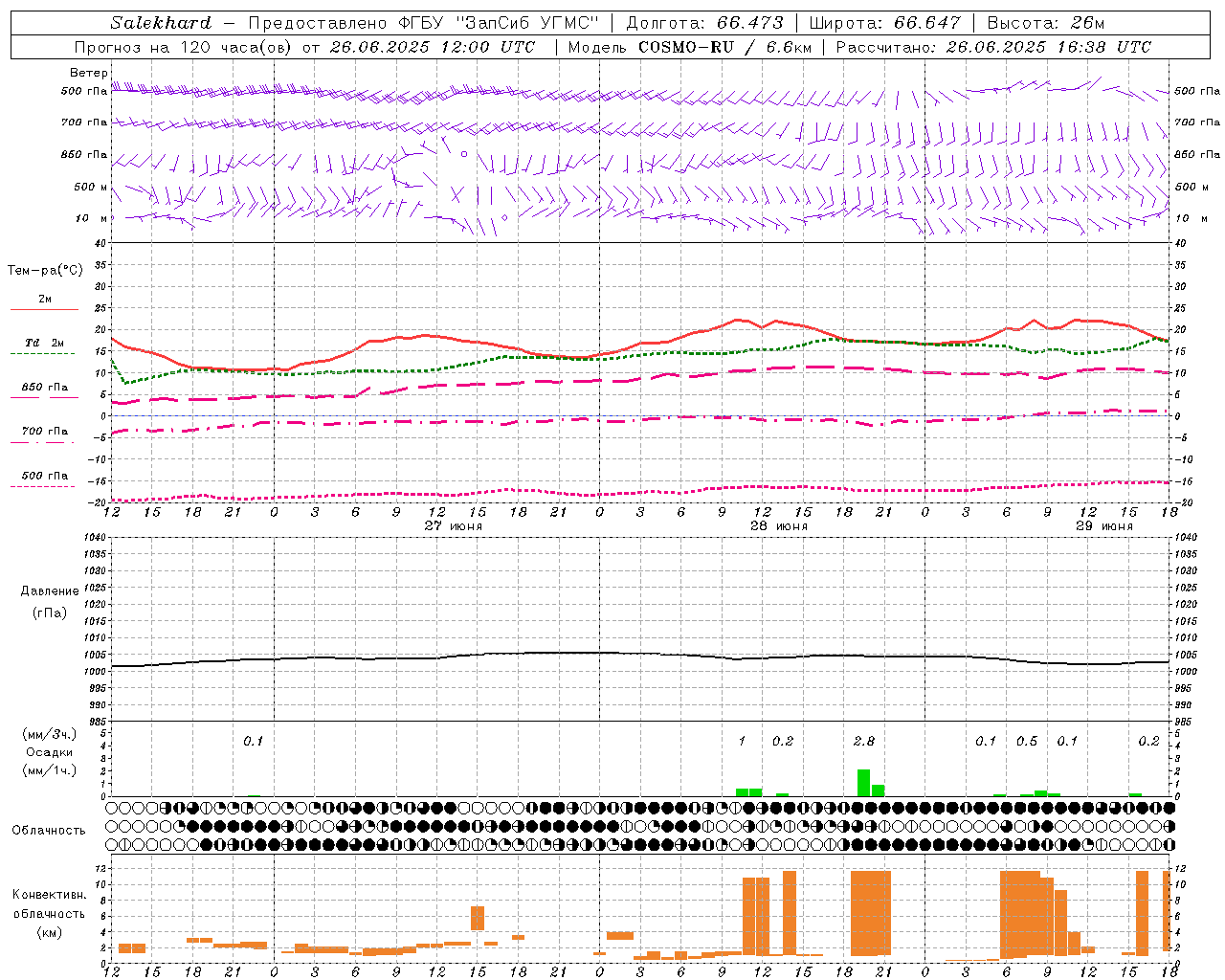The height and width of the screenshot is (980, 1225).
Task: Select the "Модель COSMO-RU / 6.6км" model label
Action: point(690,47)
